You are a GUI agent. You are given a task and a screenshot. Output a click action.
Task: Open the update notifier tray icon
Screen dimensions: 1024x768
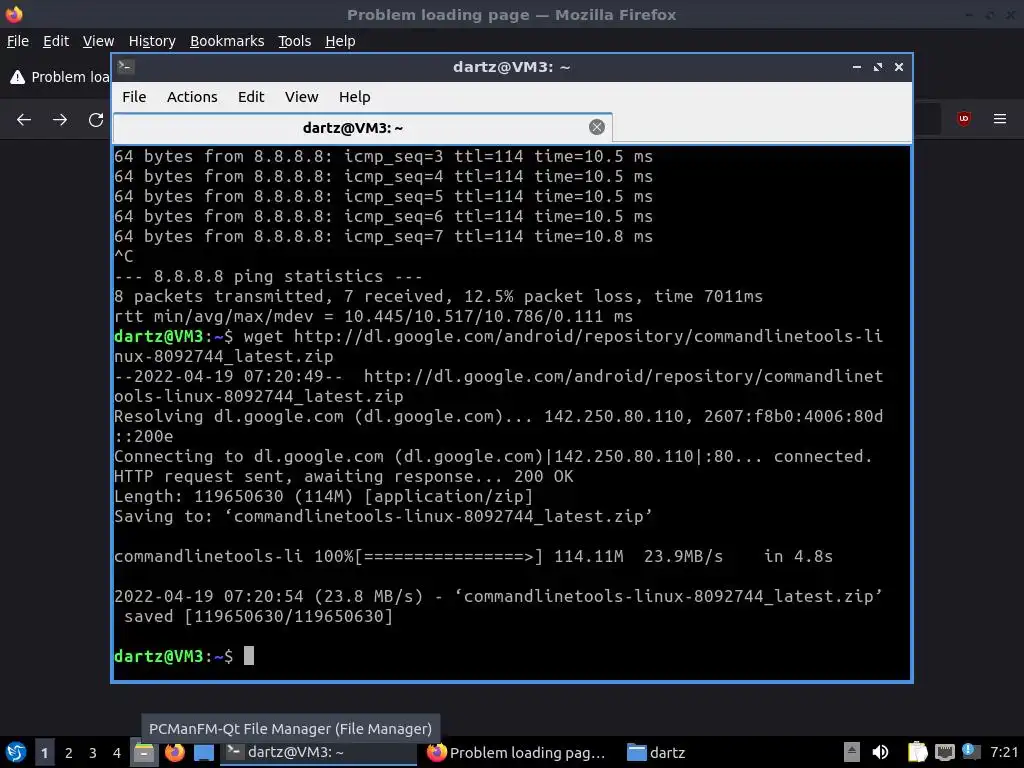(970, 752)
